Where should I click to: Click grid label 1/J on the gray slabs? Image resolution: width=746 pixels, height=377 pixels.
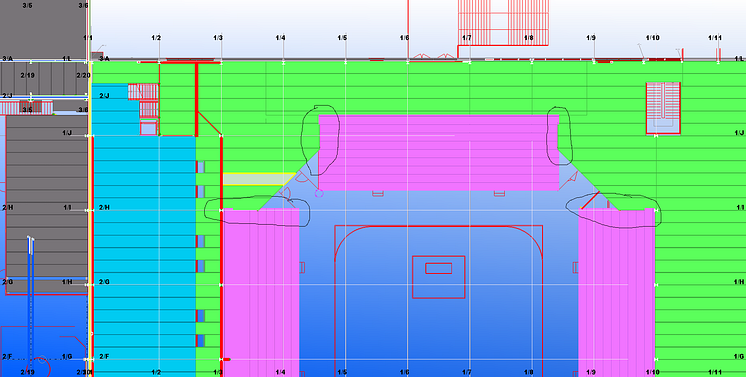(x=67, y=133)
